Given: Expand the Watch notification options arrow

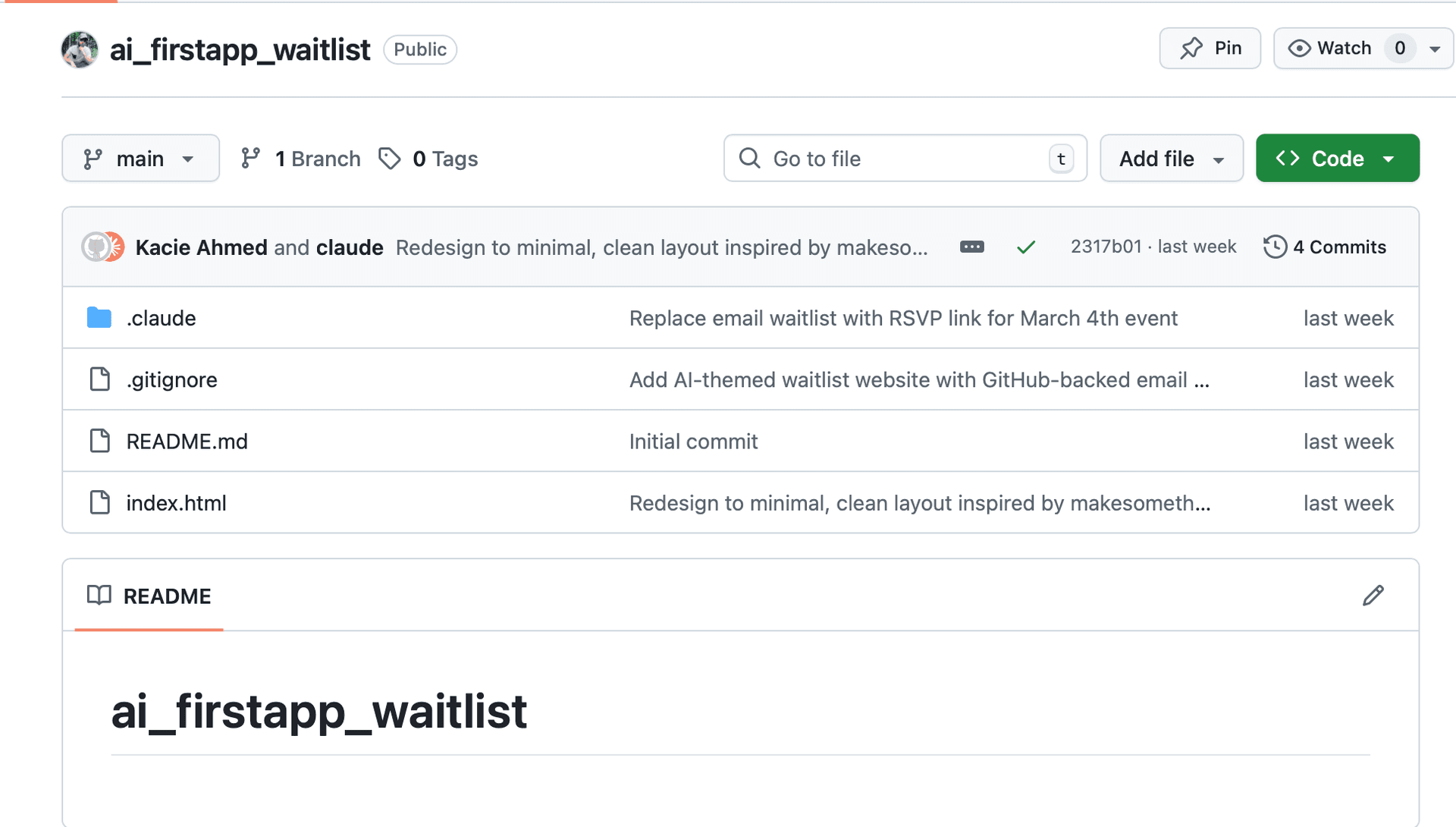Looking at the screenshot, I should (1436, 48).
